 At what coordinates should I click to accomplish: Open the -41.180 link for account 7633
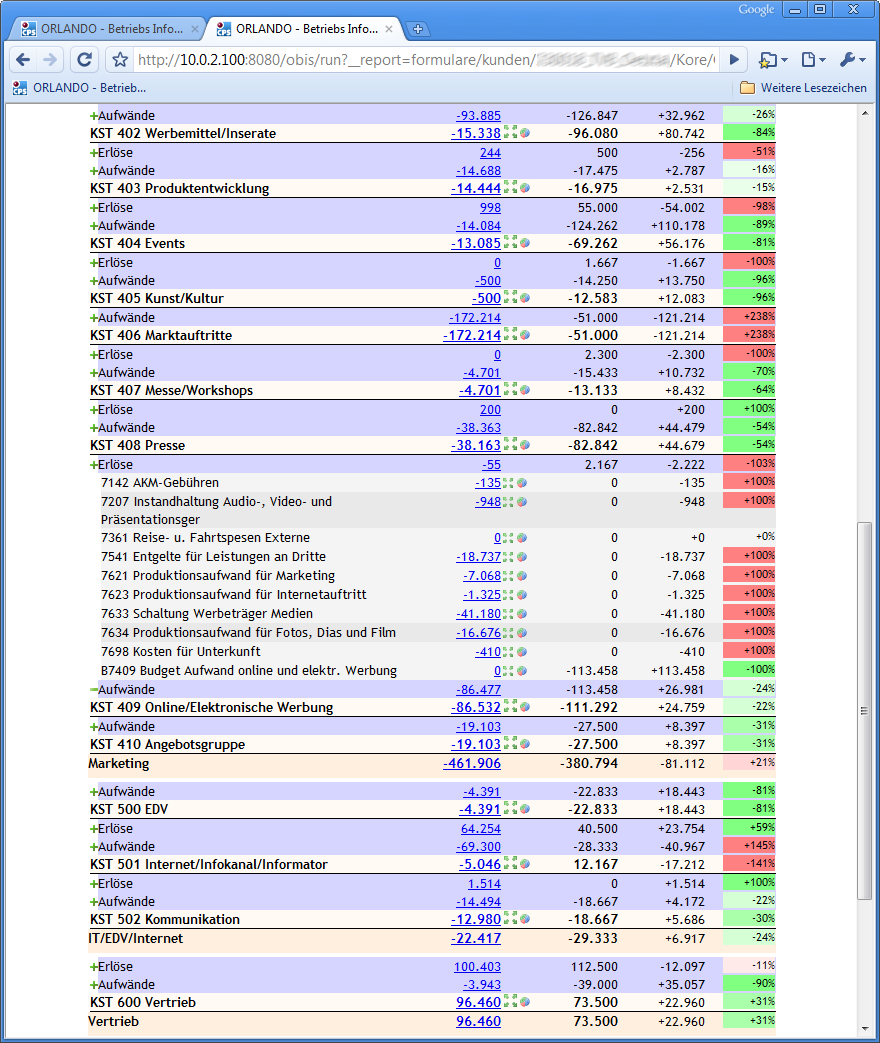tap(478, 614)
